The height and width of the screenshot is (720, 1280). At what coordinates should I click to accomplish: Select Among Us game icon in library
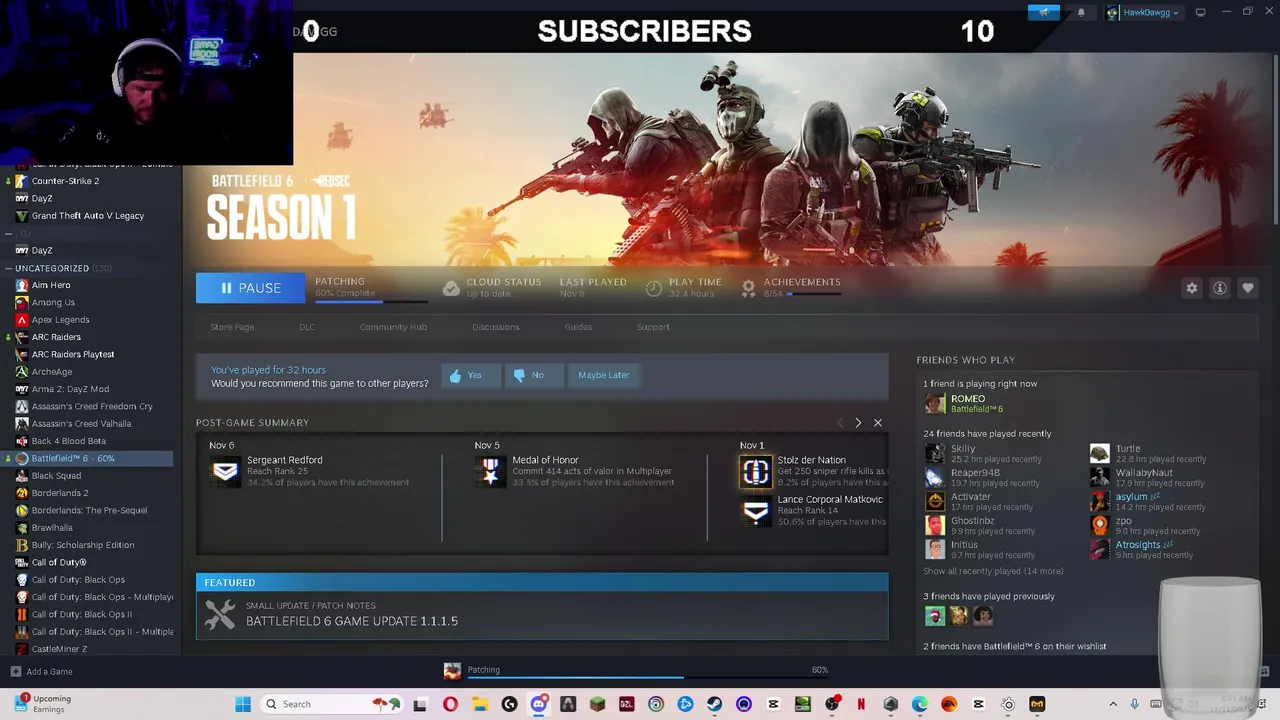pos(21,302)
